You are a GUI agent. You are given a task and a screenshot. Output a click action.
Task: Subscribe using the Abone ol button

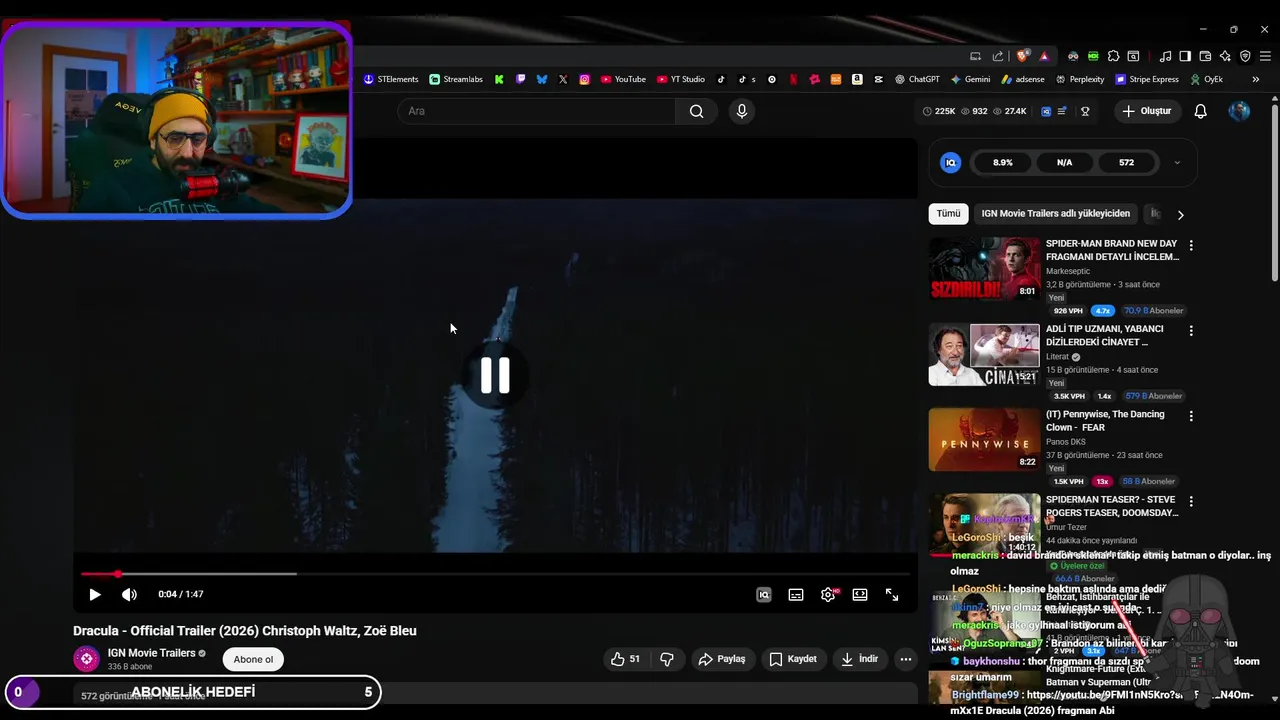pyautogui.click(x=253, y=659)
